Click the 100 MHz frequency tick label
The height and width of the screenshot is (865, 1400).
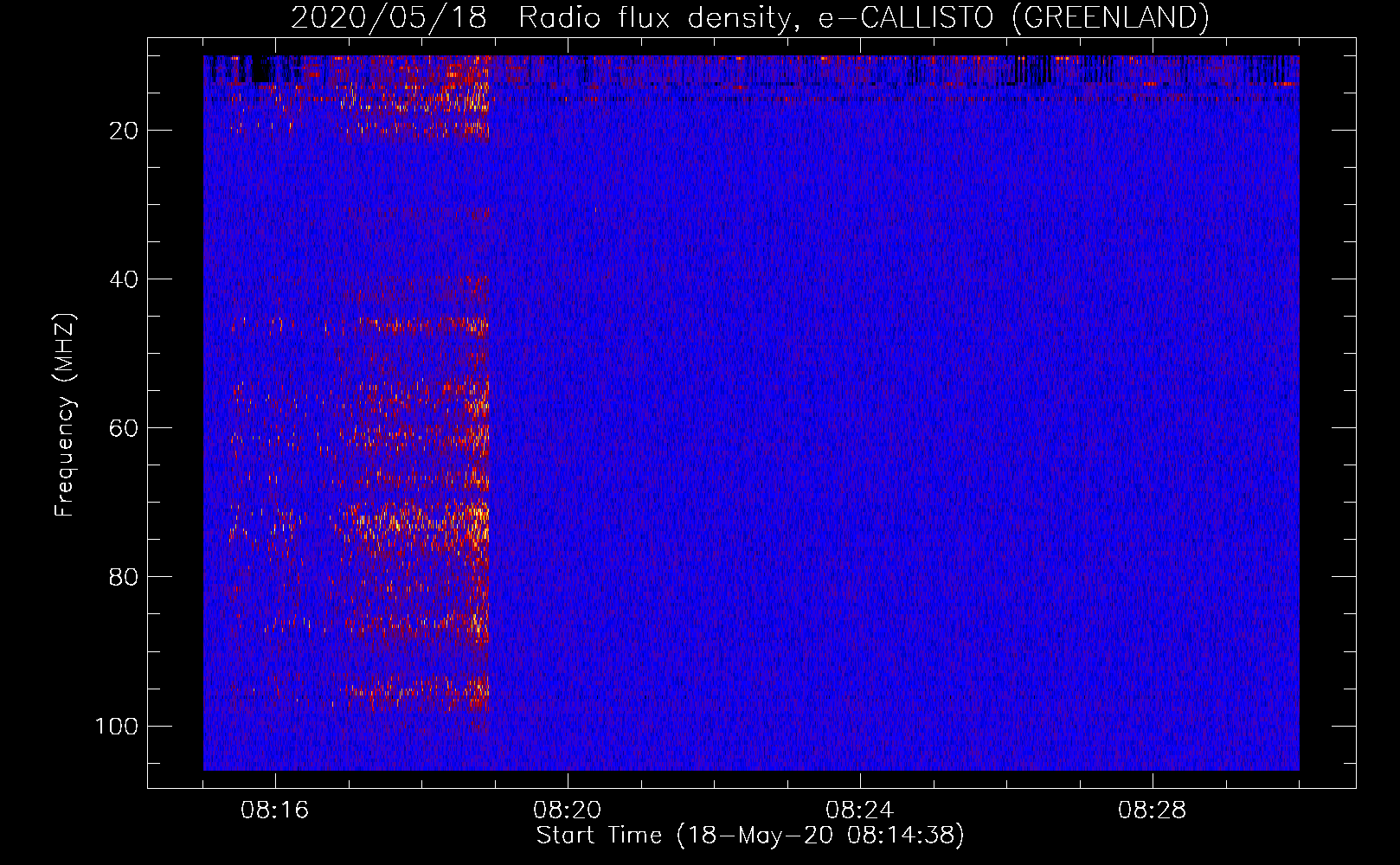117,726
